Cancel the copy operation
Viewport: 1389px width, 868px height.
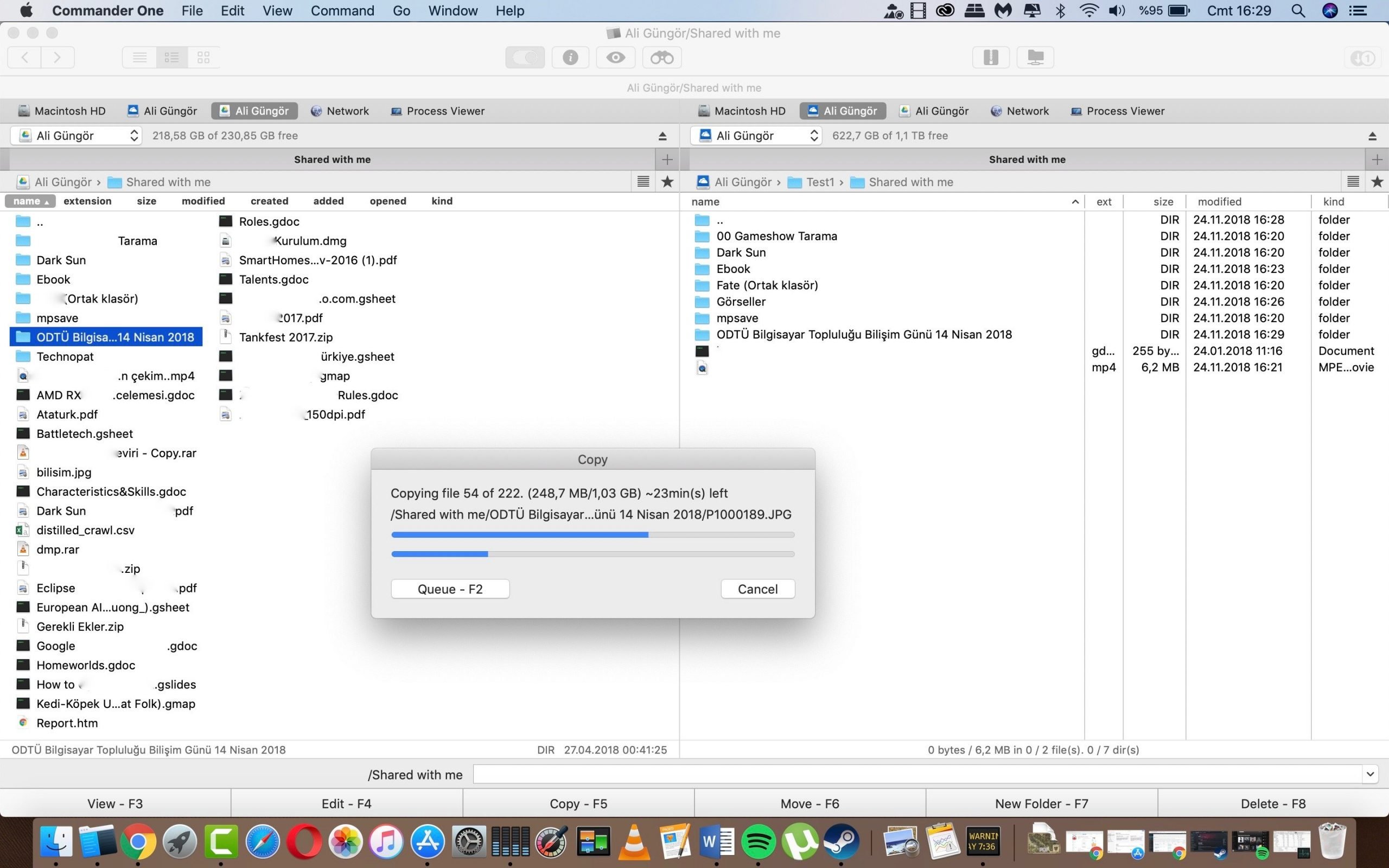tap(757, 589)
